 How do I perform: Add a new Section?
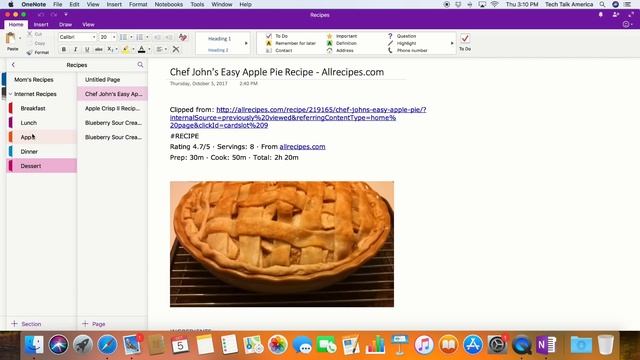pos(26,324)
